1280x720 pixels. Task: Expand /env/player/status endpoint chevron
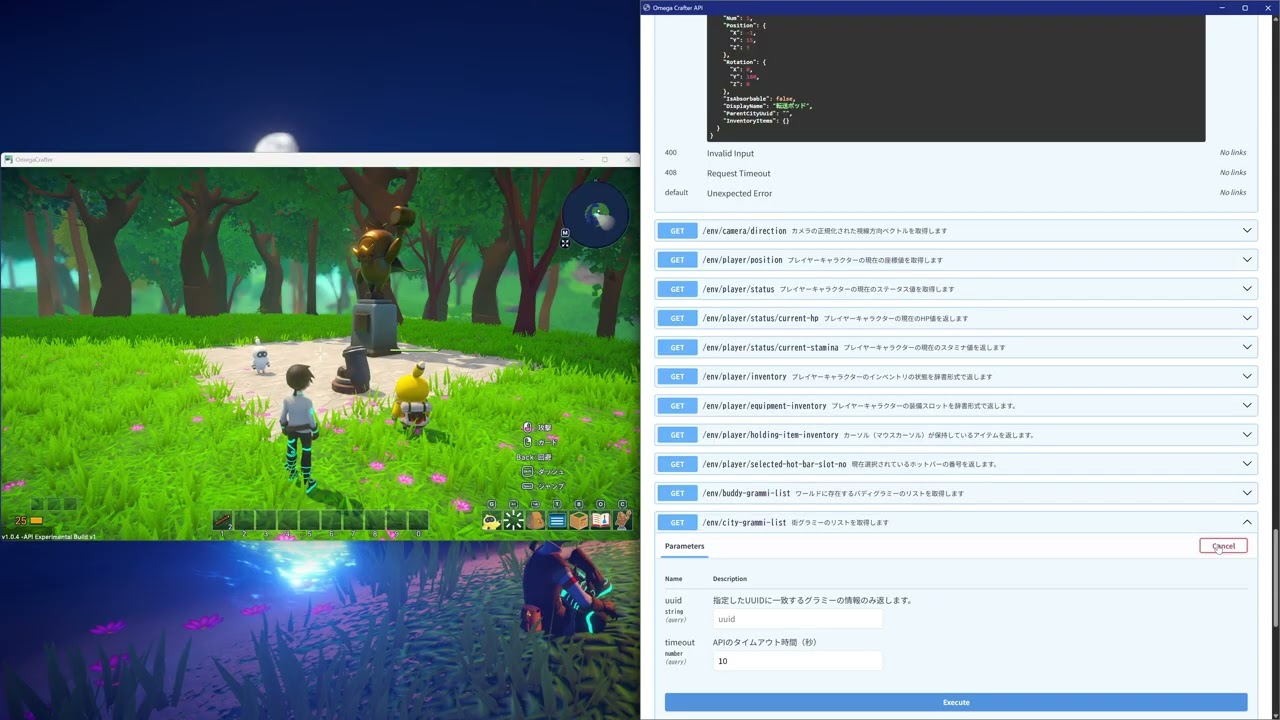[x=1247, y=289]
